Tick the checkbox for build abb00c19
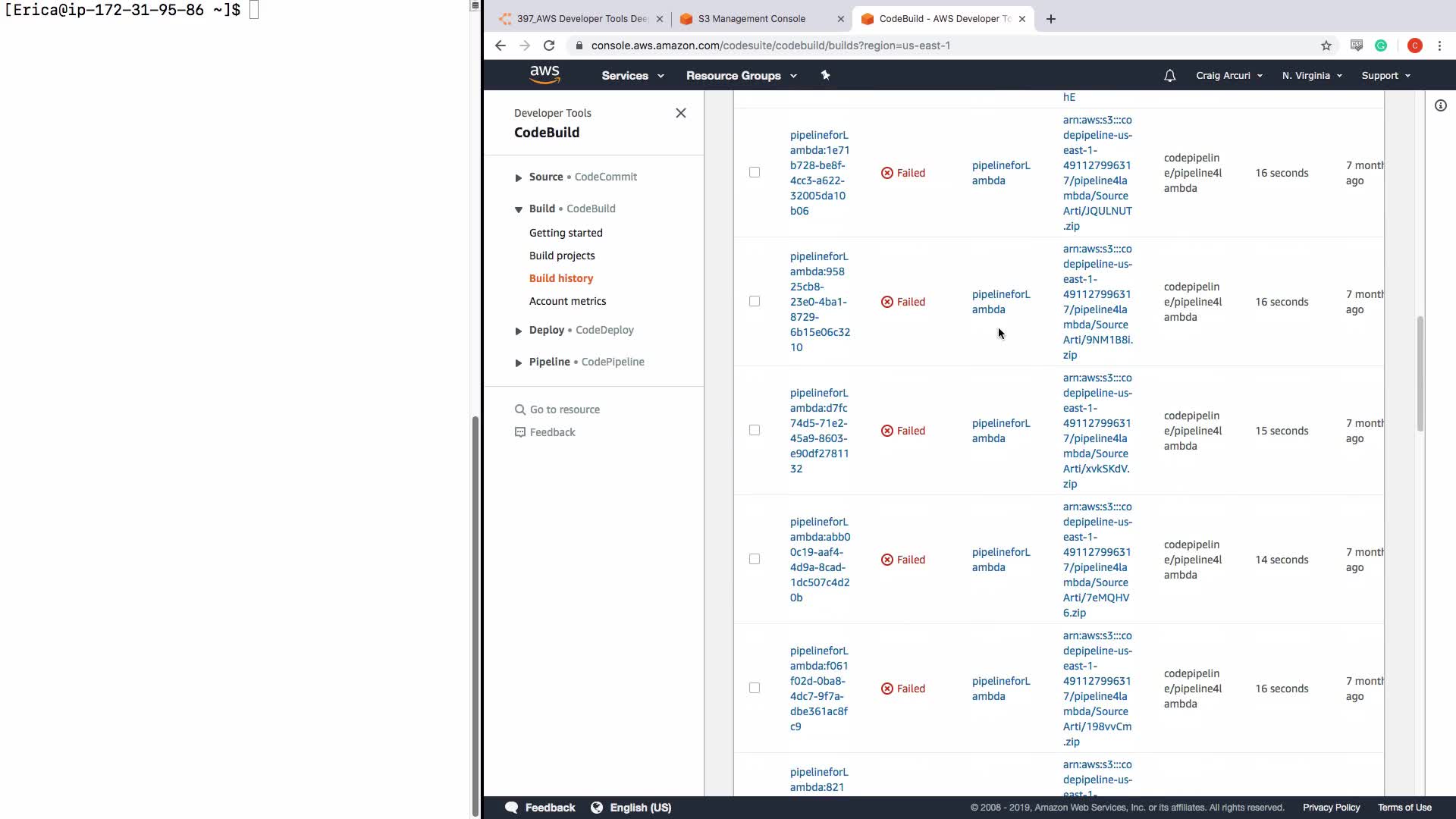 pos(754,560)
